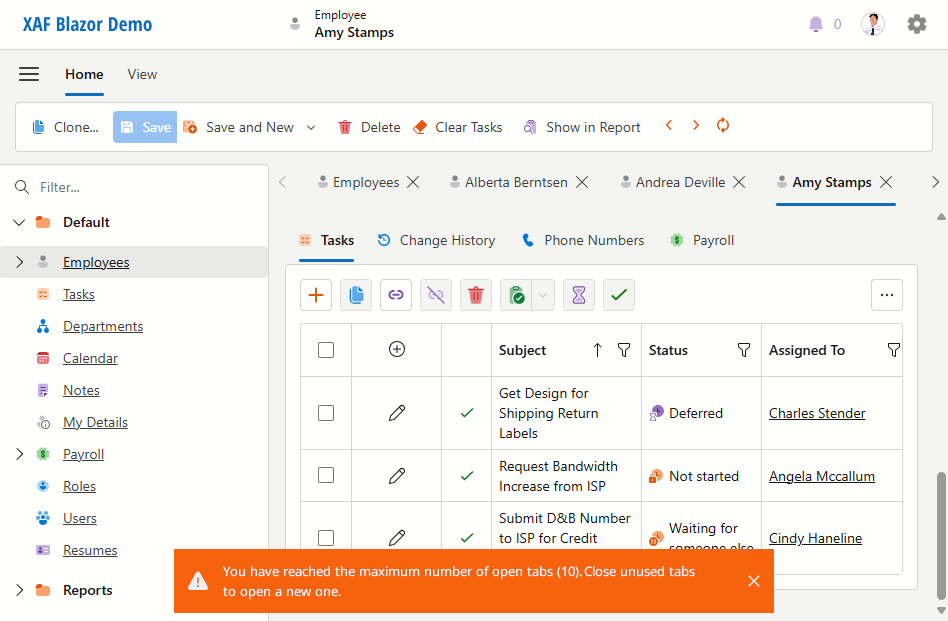Collapse the Default navigation group
The width and height of the screenshot is (948, 621).
(x=19, y=223)
